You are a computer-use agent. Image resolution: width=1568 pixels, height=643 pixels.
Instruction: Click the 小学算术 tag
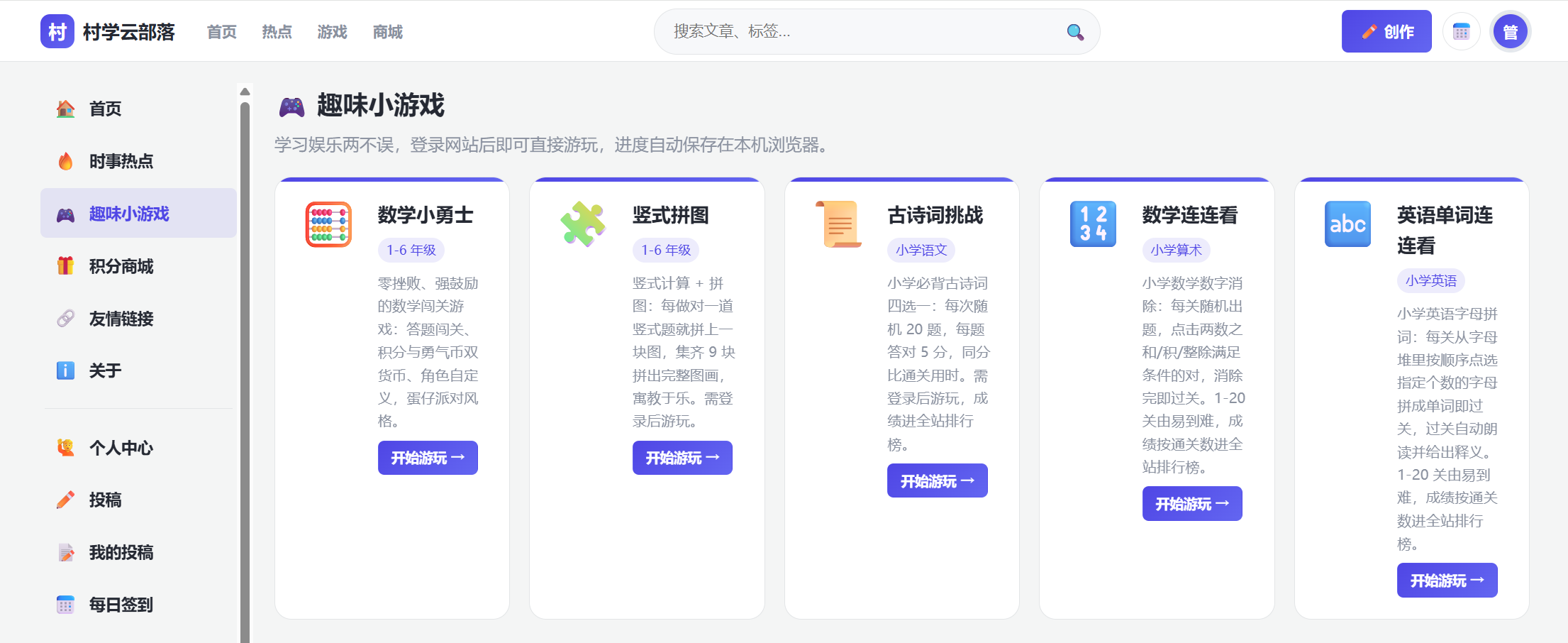[x=1176, y=250]
